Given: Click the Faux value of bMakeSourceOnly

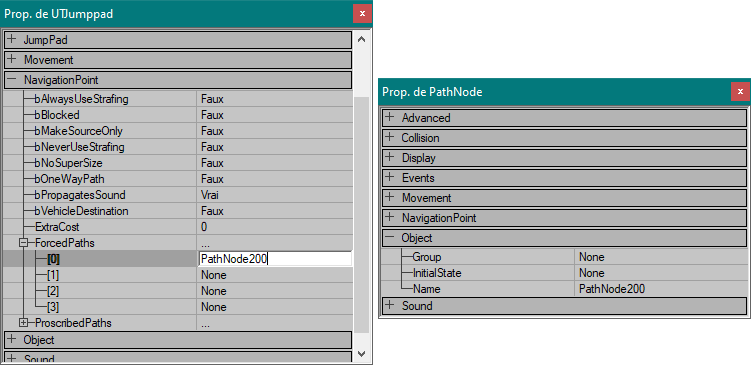Looking at the screenshot, I should click(x=212, y=131).
